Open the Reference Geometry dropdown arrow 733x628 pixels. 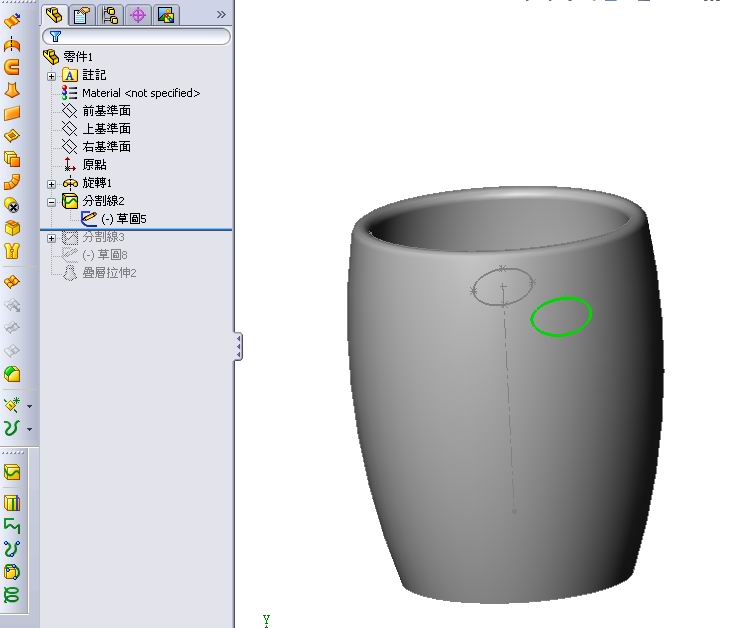pos(29,406)
